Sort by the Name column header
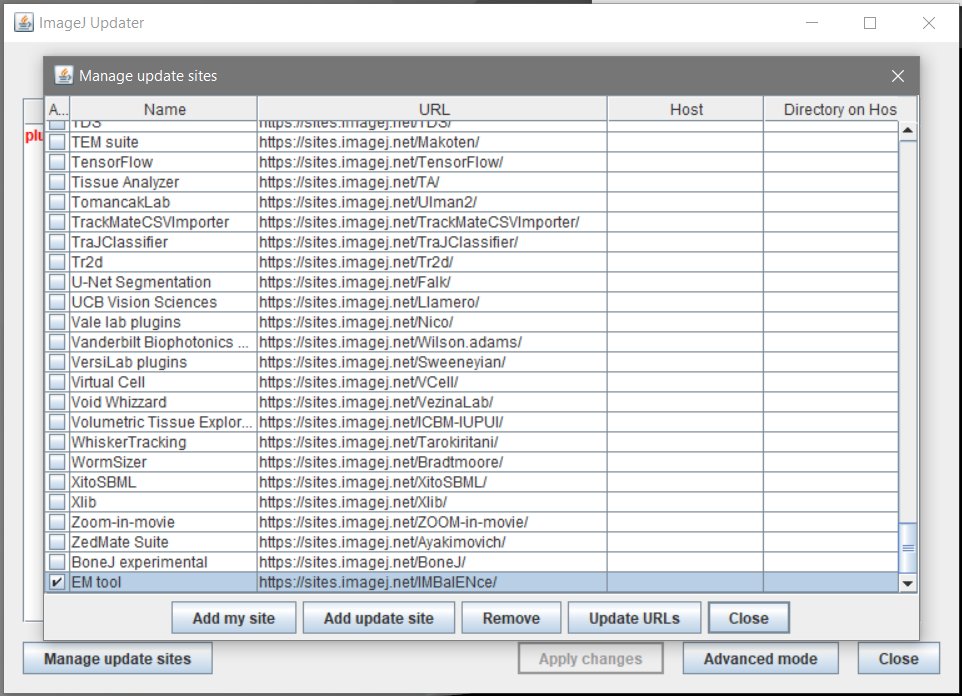962x696 pixels. point(164,109)
